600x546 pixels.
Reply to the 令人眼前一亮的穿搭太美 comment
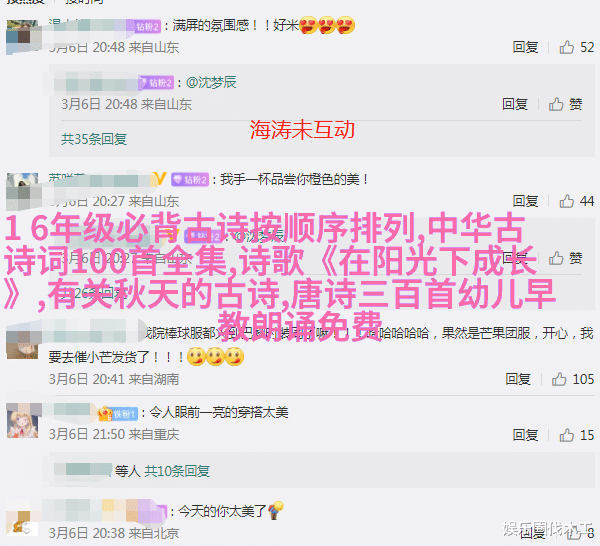click(525, 435)
